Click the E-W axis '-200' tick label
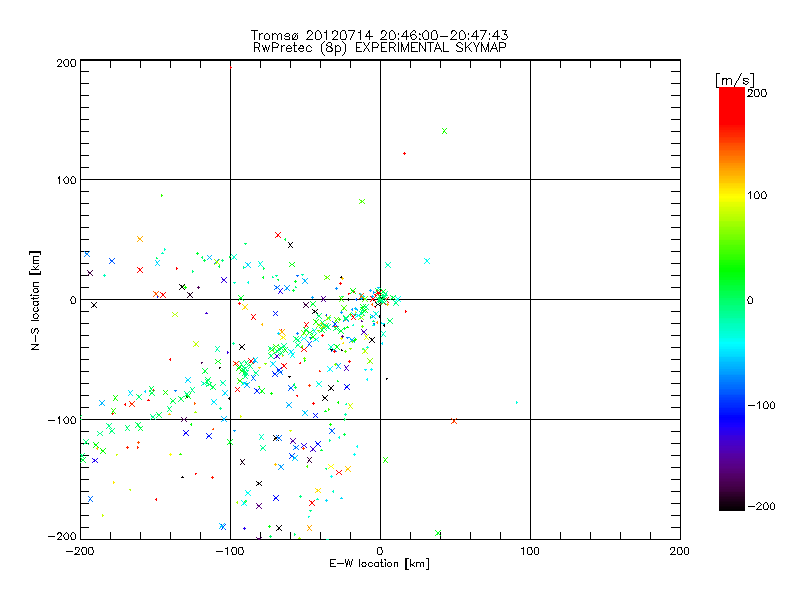The width and height of the screenshot is (800, 600). 80,551
